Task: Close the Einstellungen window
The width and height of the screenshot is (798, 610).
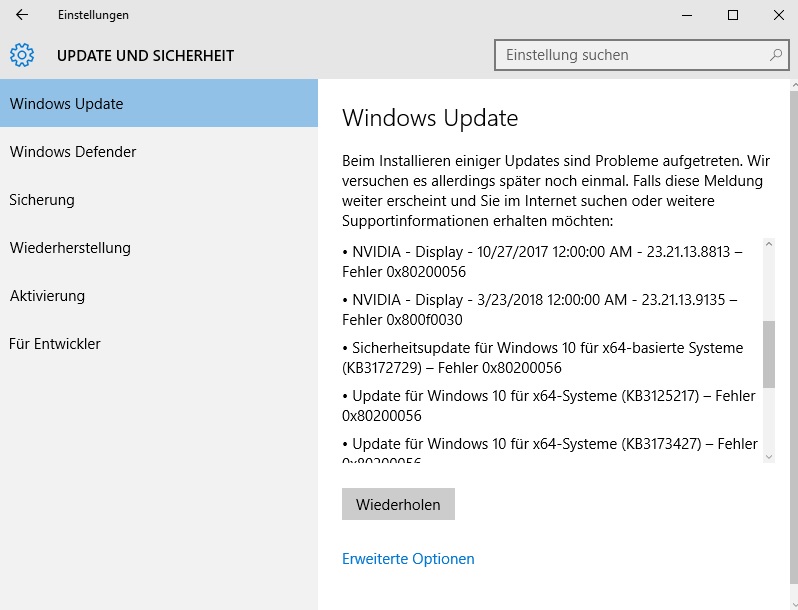Action: [779, 15]
